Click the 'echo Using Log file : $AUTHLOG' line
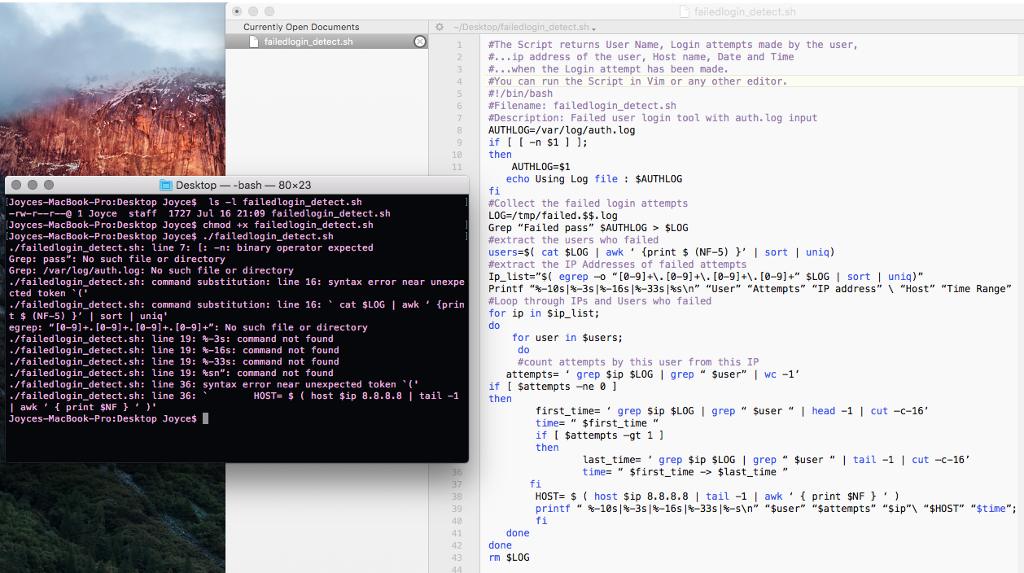The width and height of the screenshot is (1024, 573). 594,179
